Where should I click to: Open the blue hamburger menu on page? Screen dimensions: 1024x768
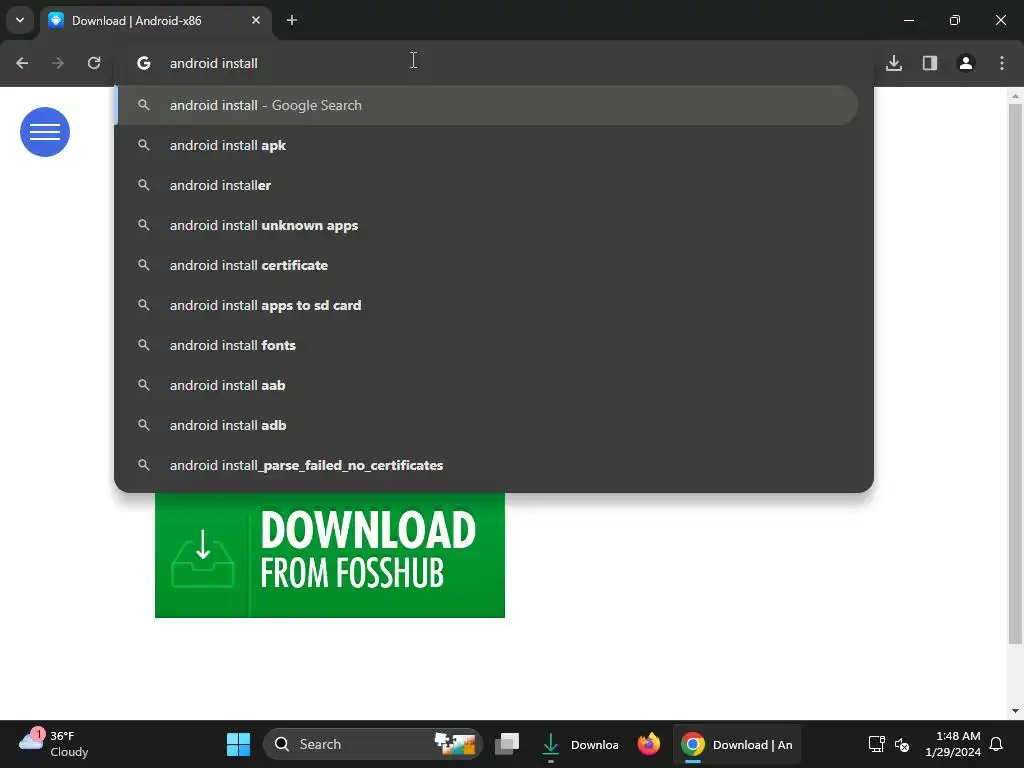pyautogui.click(x=45, y=132)
